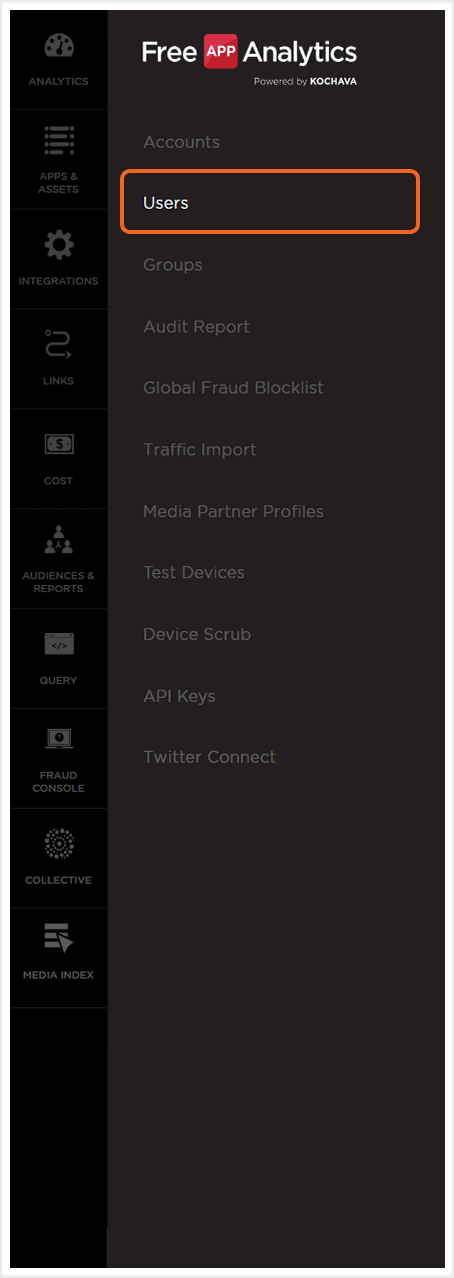This screenshot has width=454, height=1278.
Task: Open the Analytics gauge icon
Action: (58, 47)
